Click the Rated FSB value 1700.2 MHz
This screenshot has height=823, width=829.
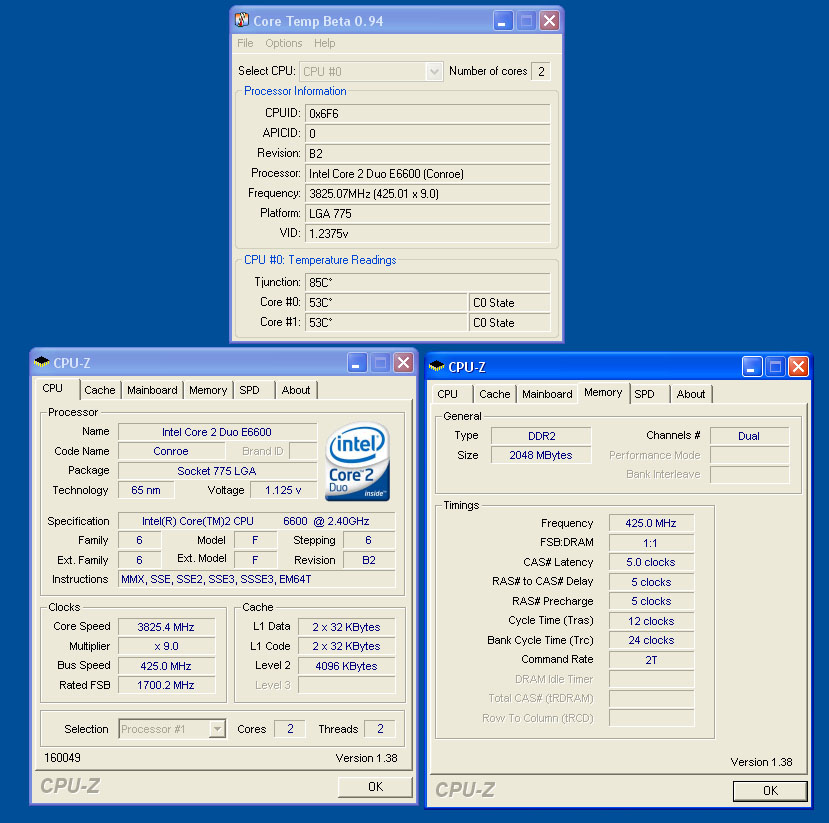tap(167, 685)
